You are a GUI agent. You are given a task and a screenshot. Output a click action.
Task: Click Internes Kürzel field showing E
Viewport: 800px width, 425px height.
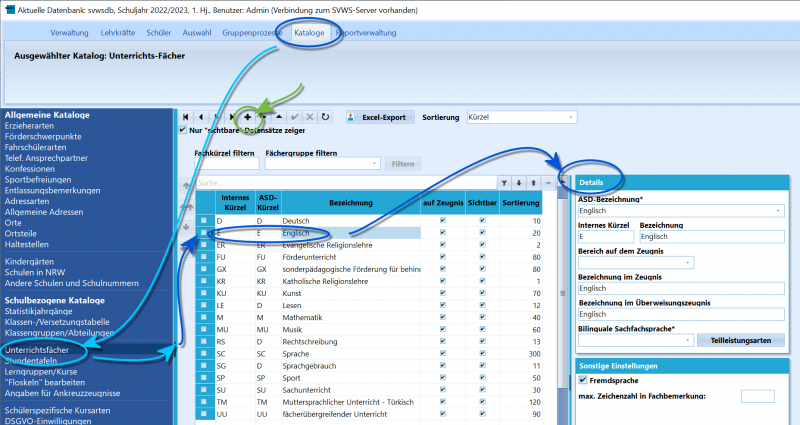pos(606,237)
